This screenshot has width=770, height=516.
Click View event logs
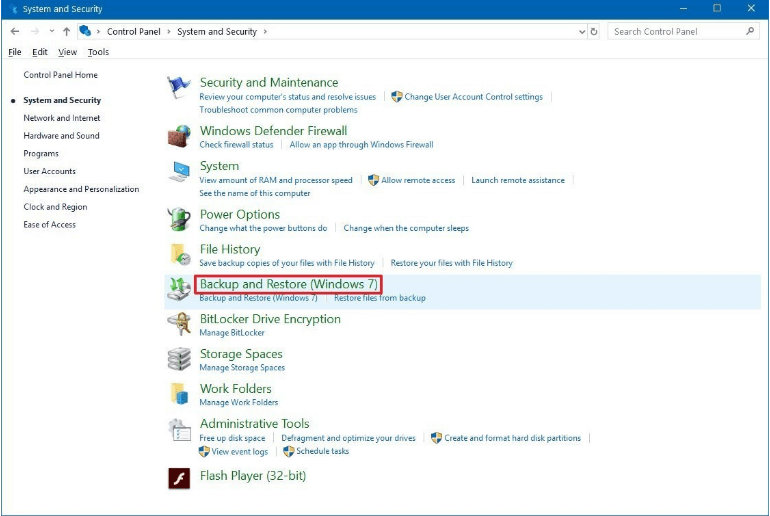pos(240,451)
